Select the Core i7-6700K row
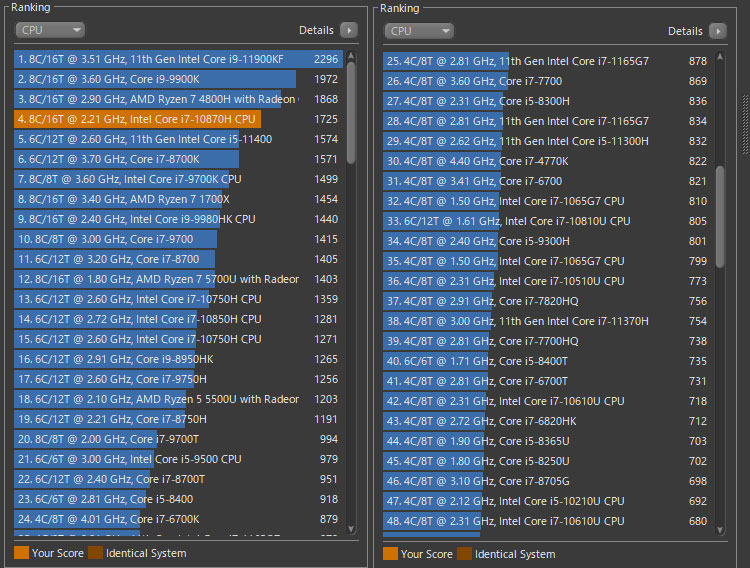The image size is (750, 568). (178, 519)
